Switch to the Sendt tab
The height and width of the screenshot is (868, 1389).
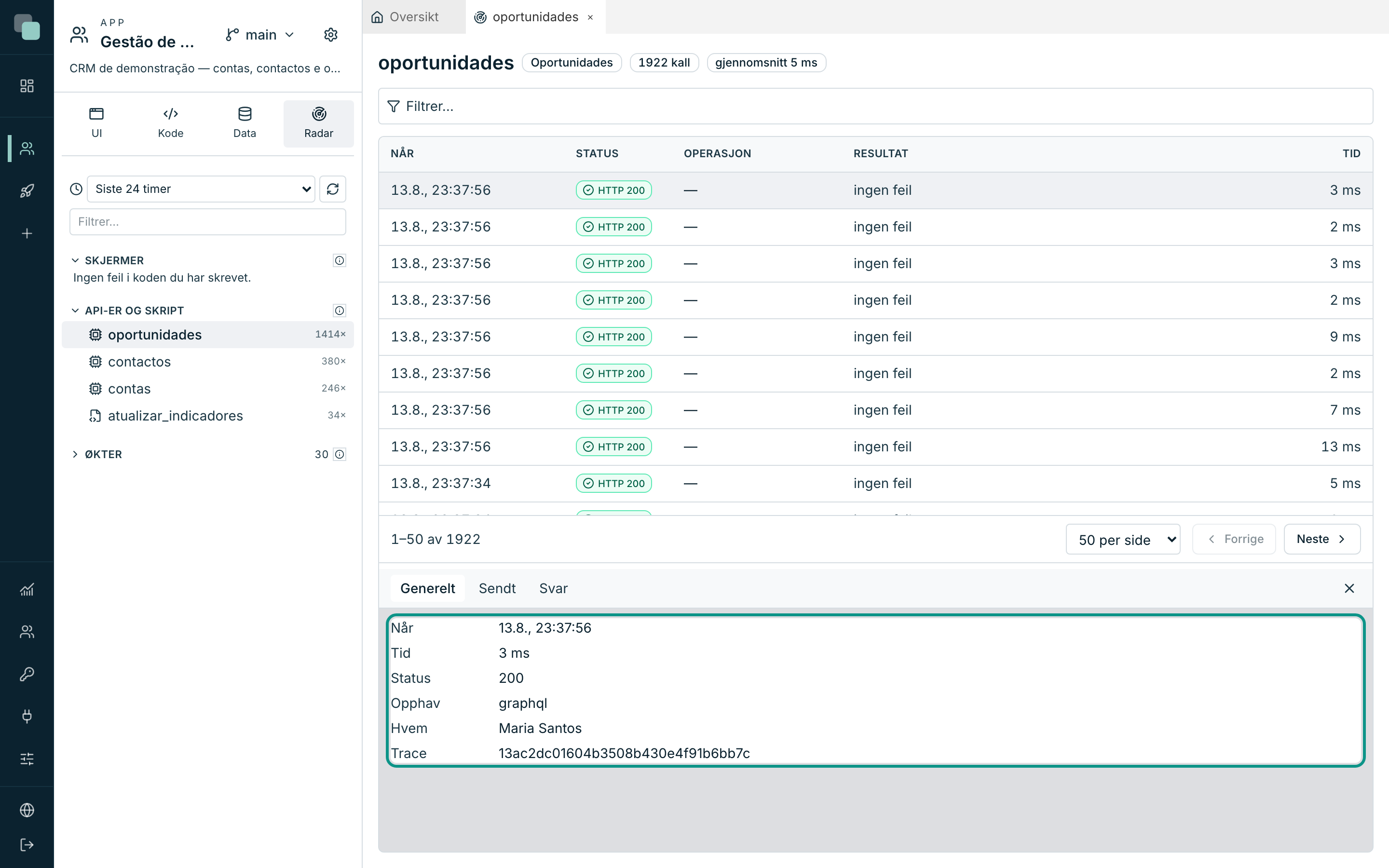click(497, 588)
